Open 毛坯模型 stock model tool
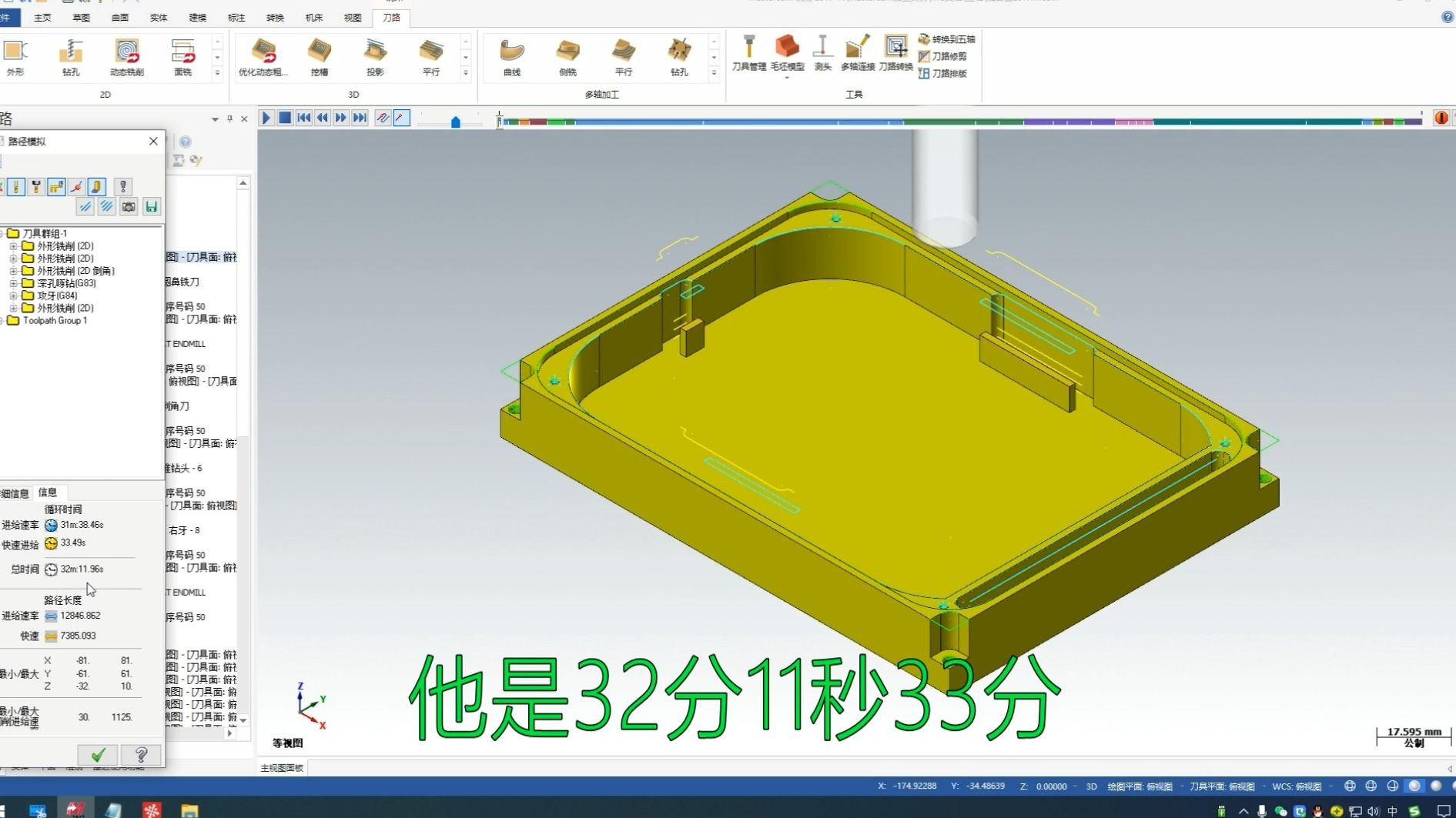The width and height of the screenshot is (1456, 818). tap(787, 53)
